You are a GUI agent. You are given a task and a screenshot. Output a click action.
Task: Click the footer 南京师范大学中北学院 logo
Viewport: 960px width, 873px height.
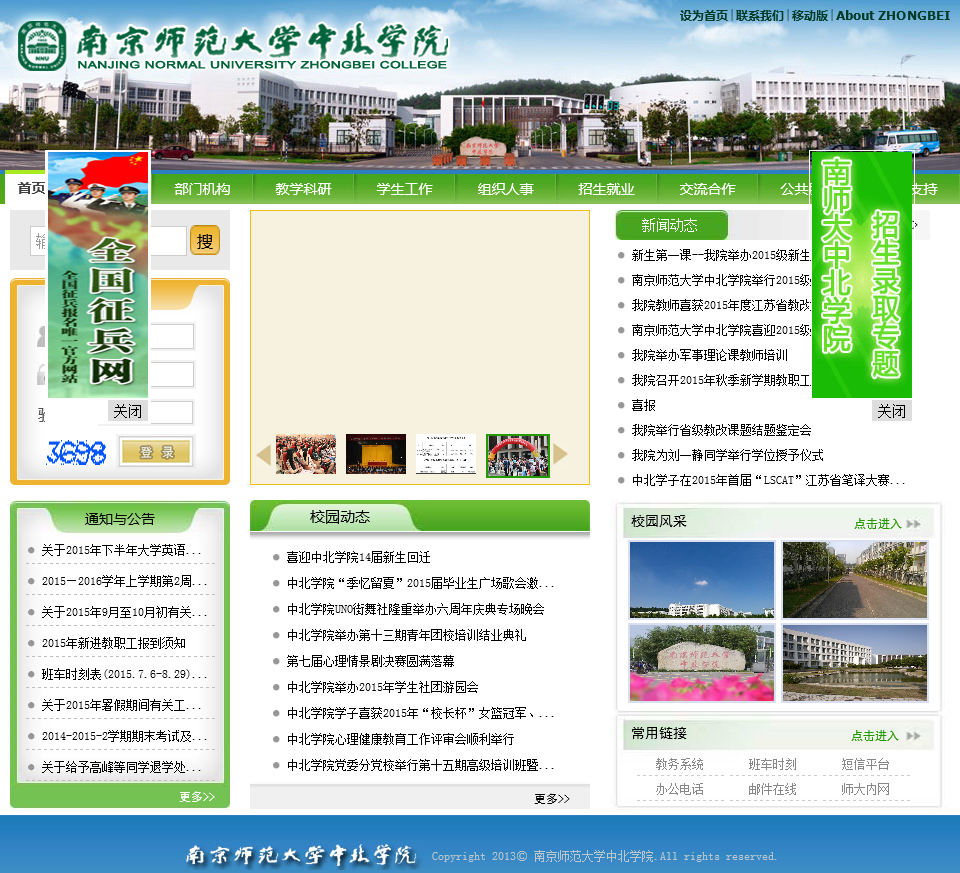[x=301, y=855]
